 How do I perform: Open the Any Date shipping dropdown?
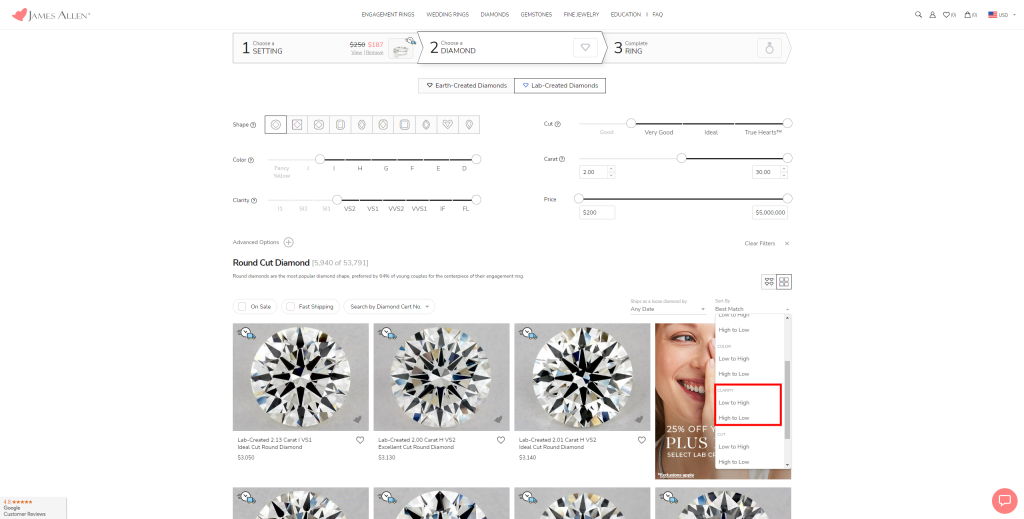point(668,309)
